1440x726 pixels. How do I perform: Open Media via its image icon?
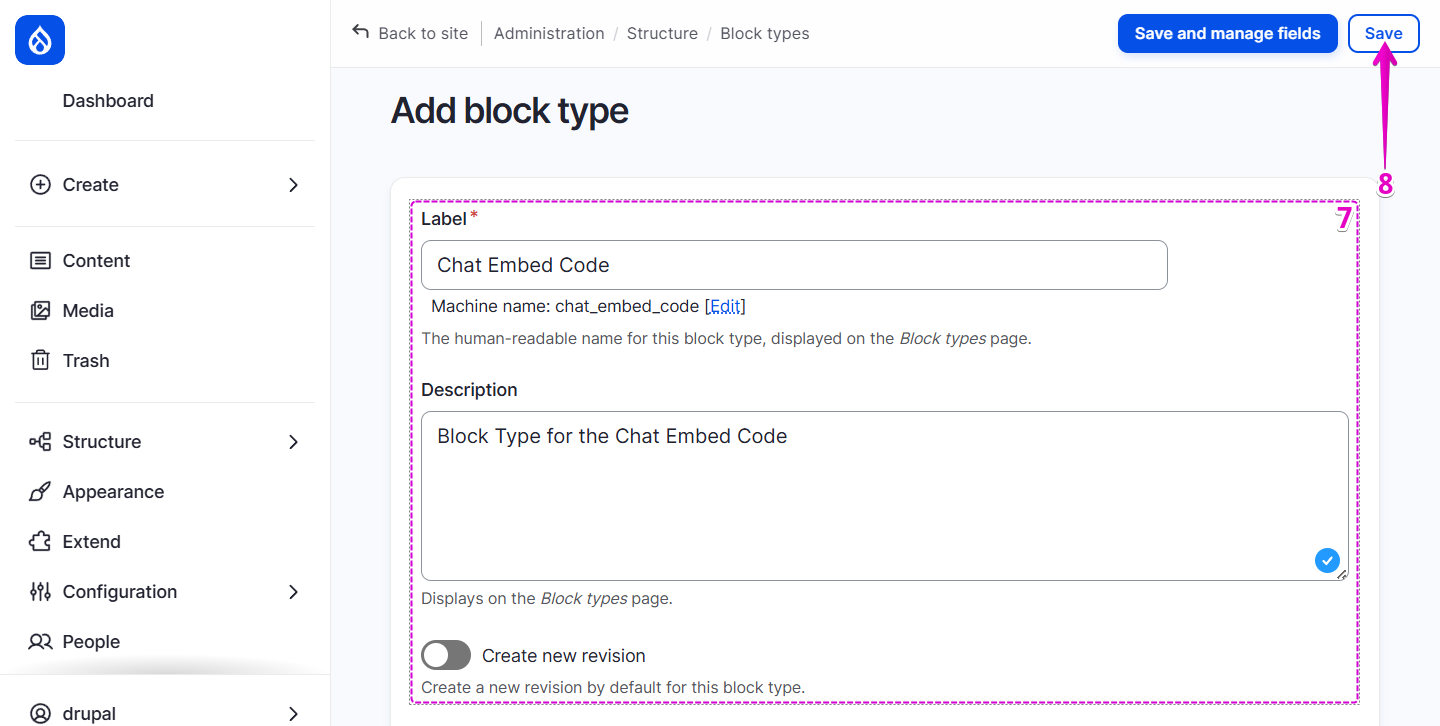coord(40,310)
